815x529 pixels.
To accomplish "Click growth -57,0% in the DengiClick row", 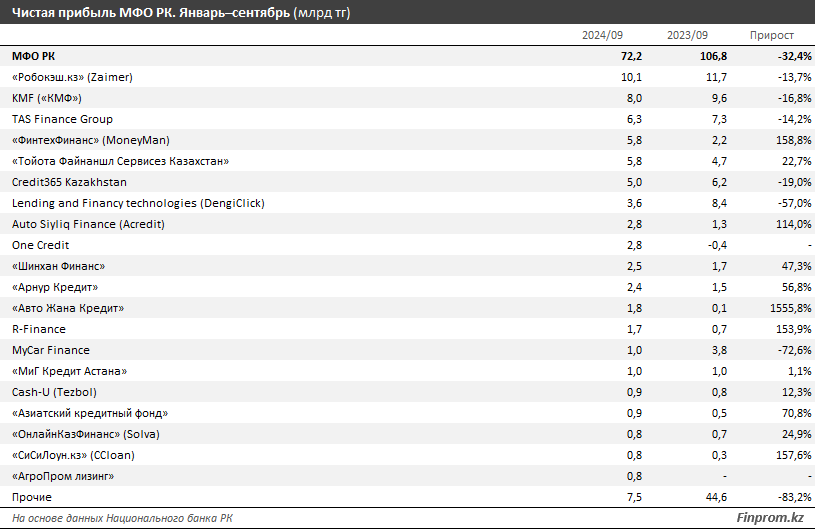I will 794,203.
